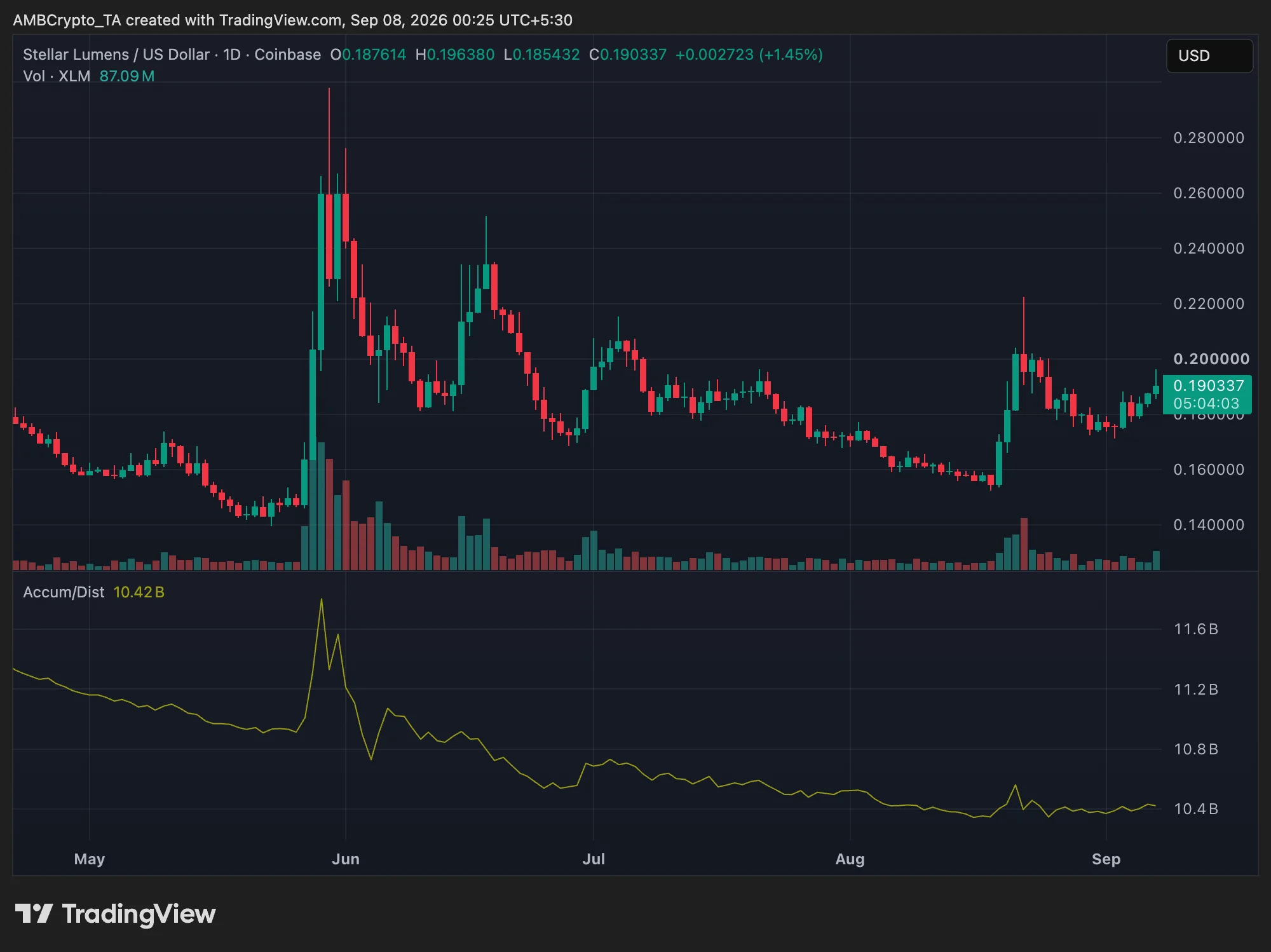The width and height of the screenshot is (1271, 952).
Task: Click the Accum/Dist indicator label
Action: (x=64, y=592)
